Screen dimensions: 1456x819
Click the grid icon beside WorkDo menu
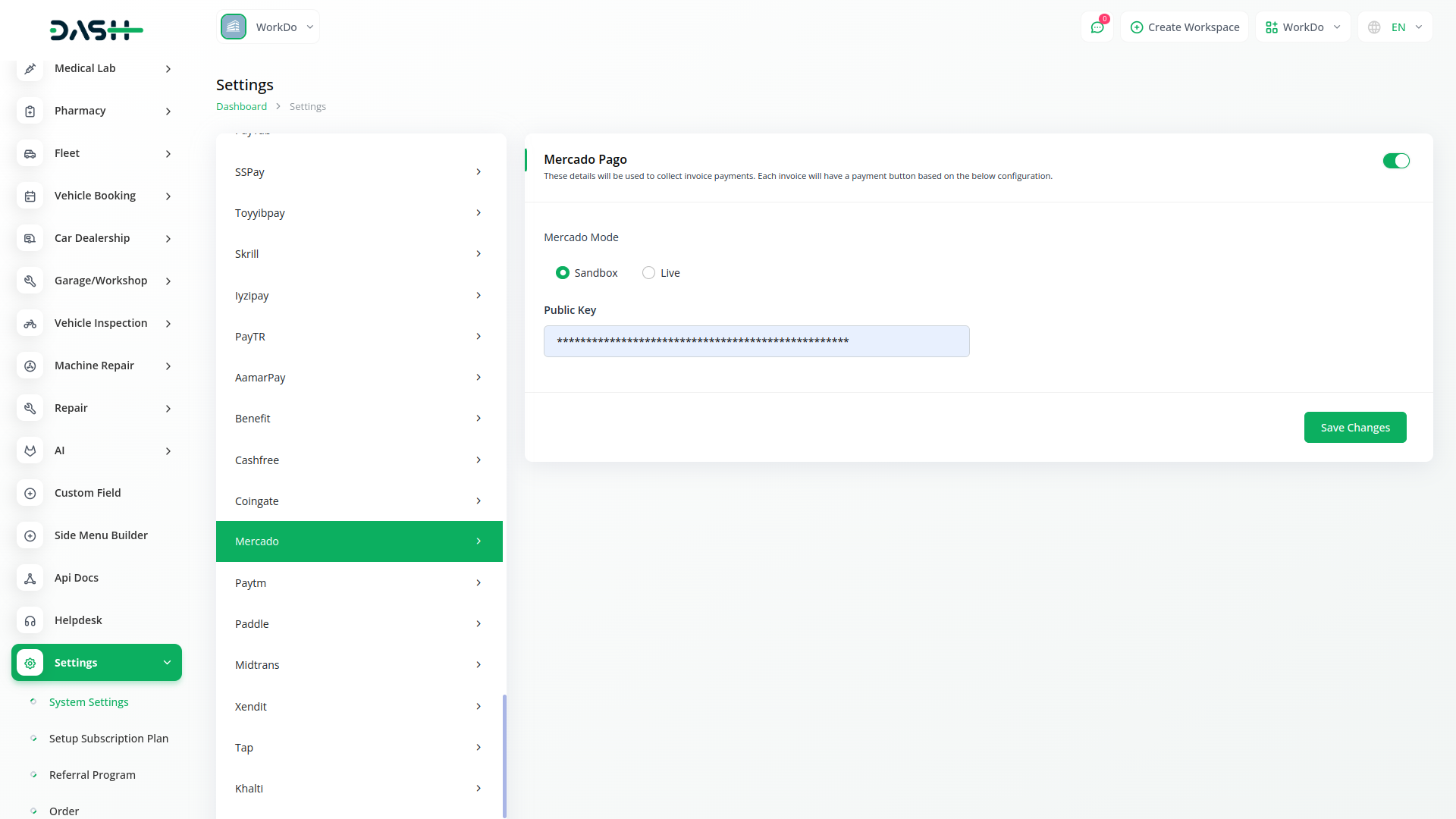pyautogui.click(x=1272, y=27)
